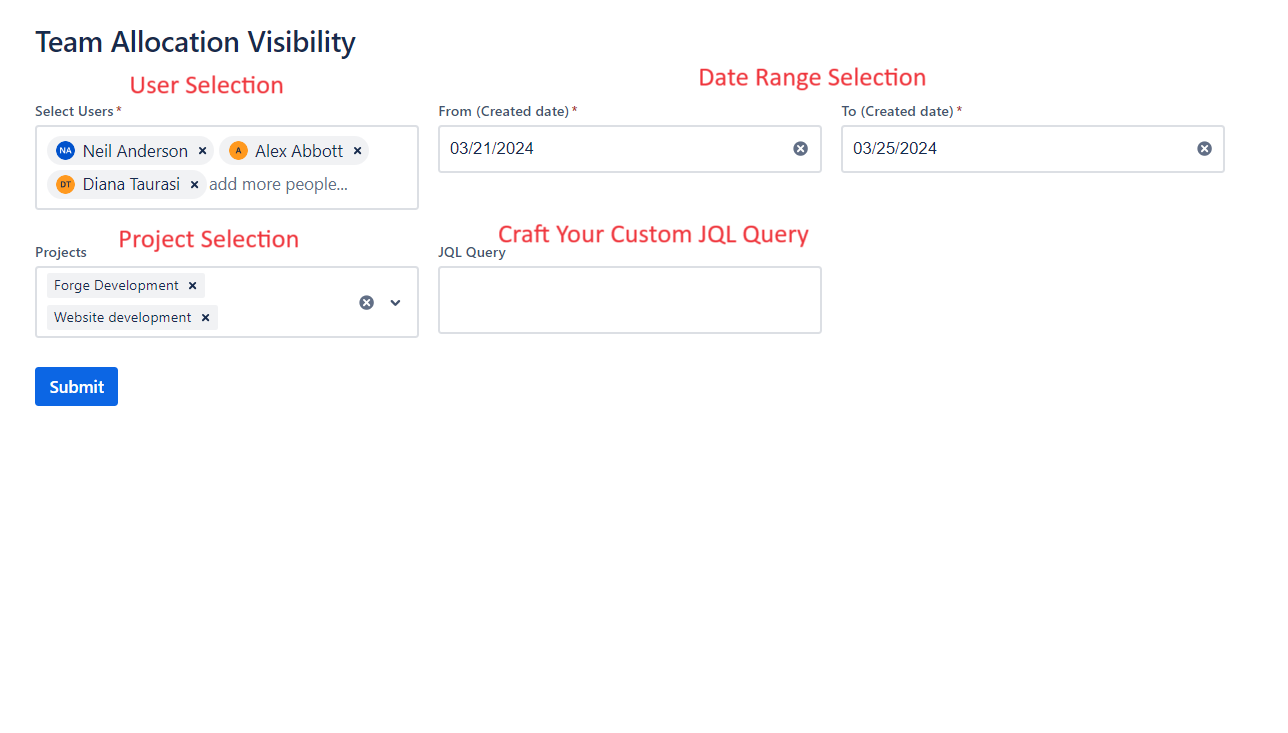
Task: Remove Neil Anderson from selected users
Action: click(202, 151)
